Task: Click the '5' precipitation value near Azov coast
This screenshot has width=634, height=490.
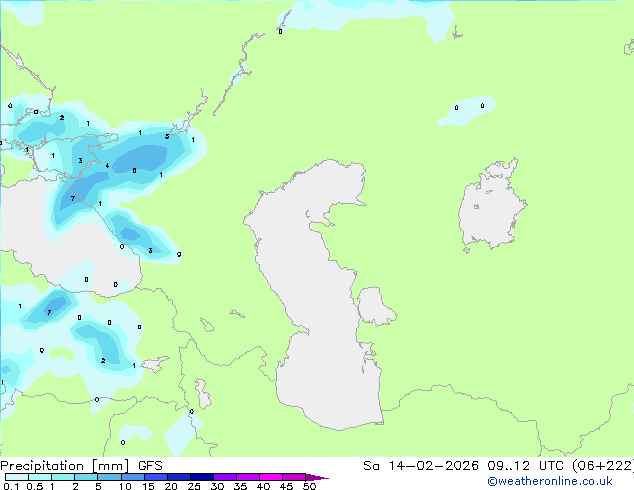Action: (x=167, y=136)
